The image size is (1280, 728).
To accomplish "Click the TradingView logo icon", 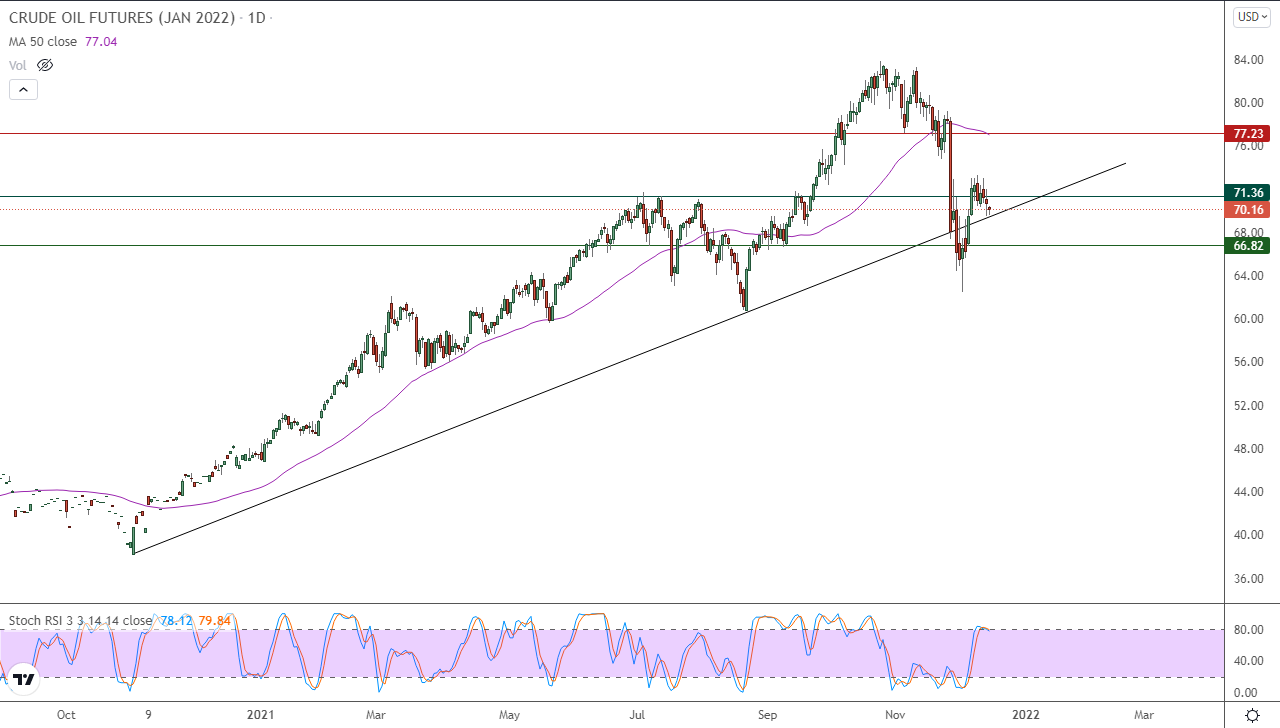I will pyautogui.click(x=24, y=680).
